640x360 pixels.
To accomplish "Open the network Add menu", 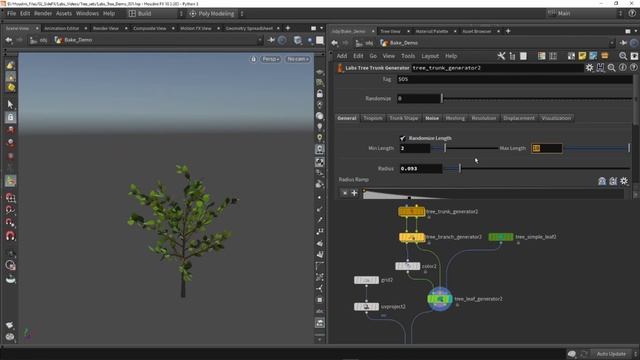I will [342, 56].
